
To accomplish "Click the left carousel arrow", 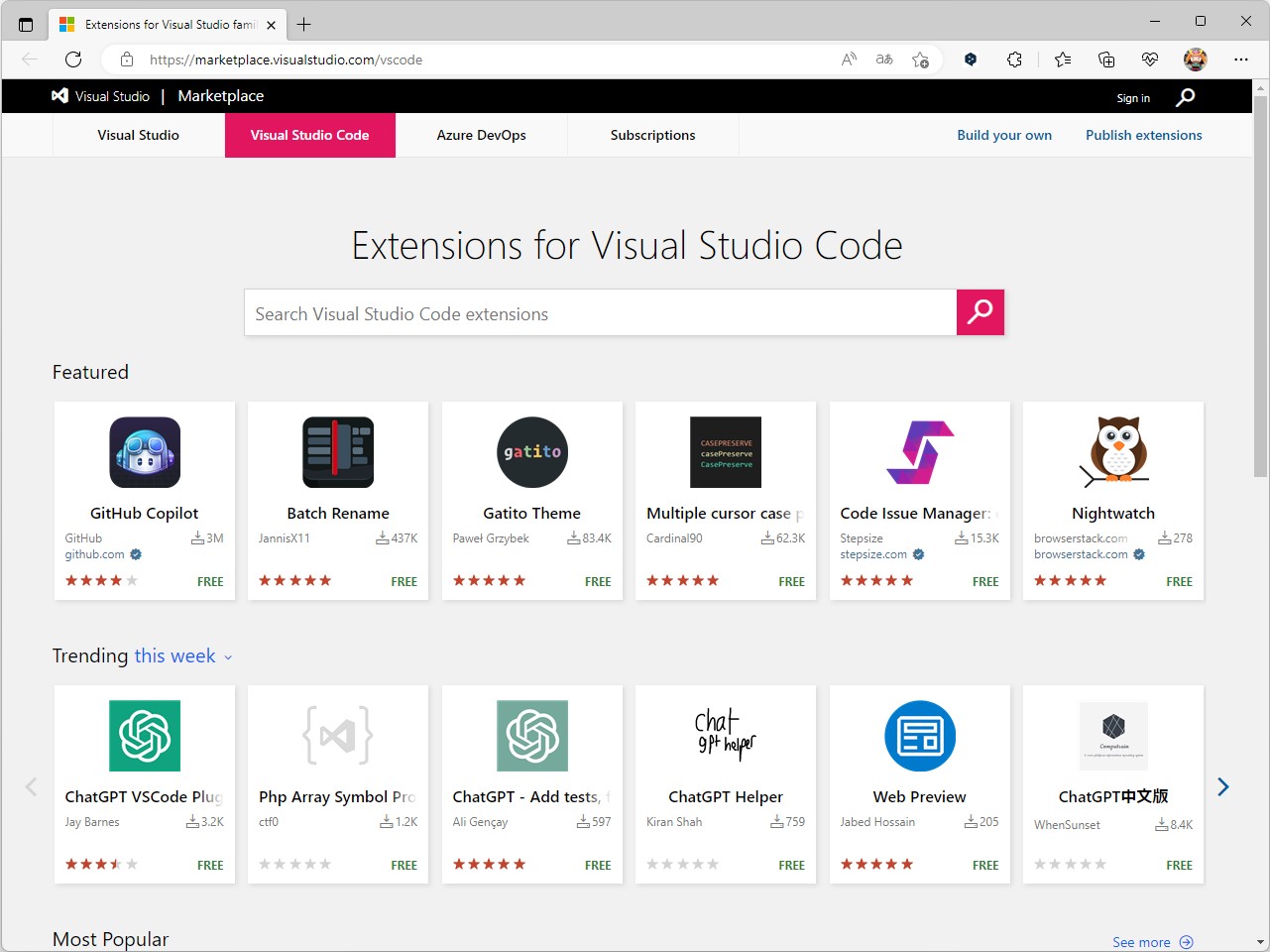I will tap(30, 786).
